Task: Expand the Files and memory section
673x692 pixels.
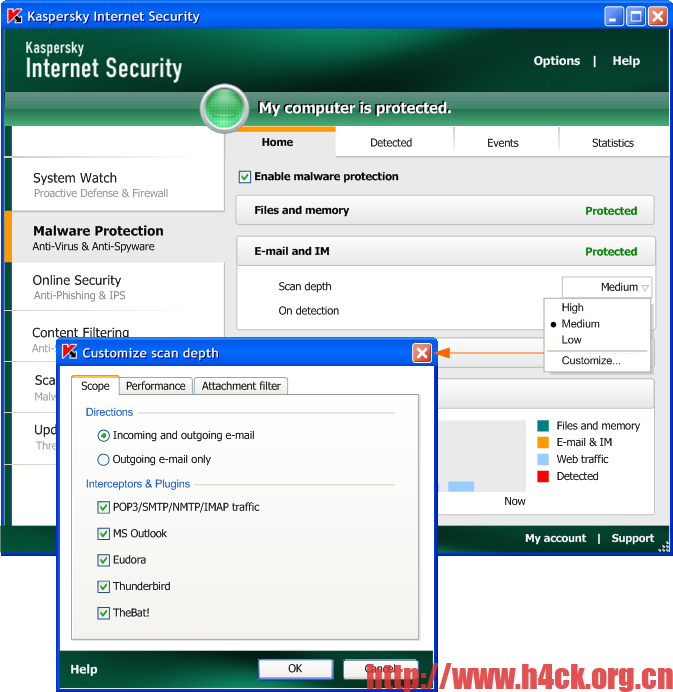Action: point(445,211)
